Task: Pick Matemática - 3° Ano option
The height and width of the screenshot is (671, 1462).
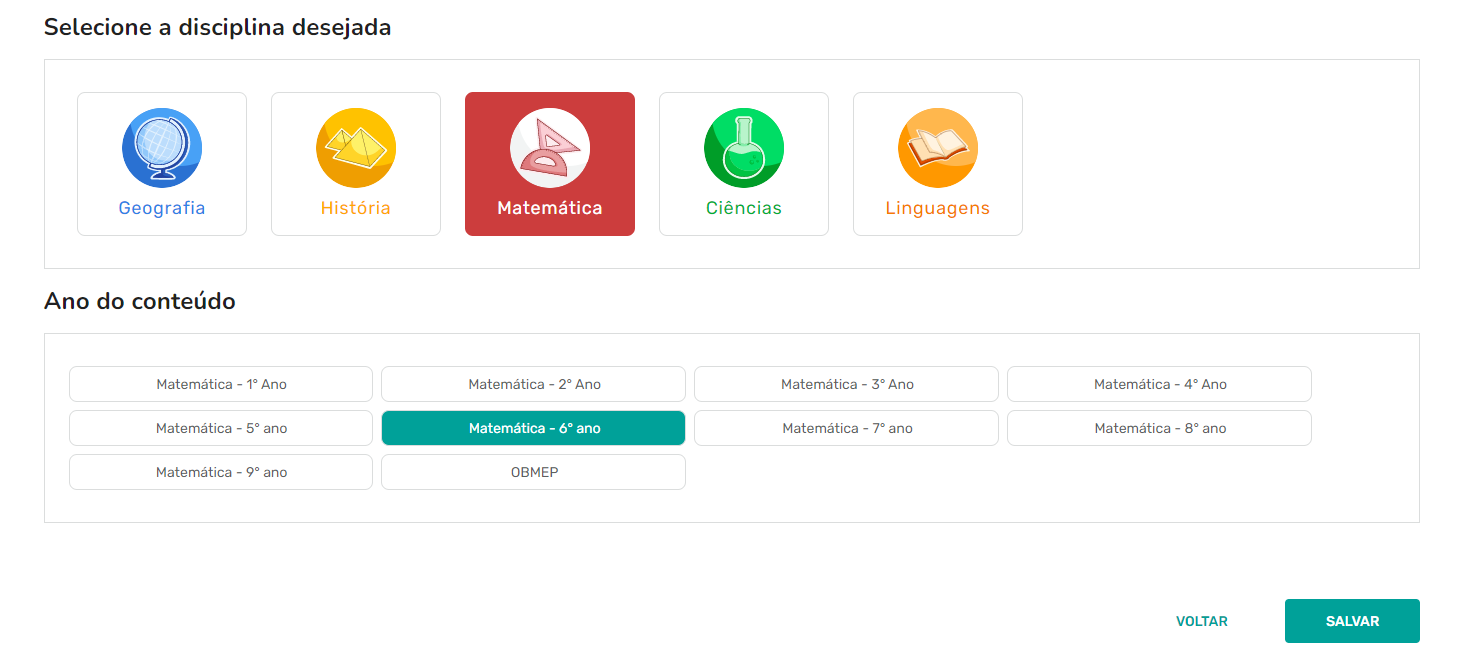Action: pyautogui.click(x=846, y=384)
